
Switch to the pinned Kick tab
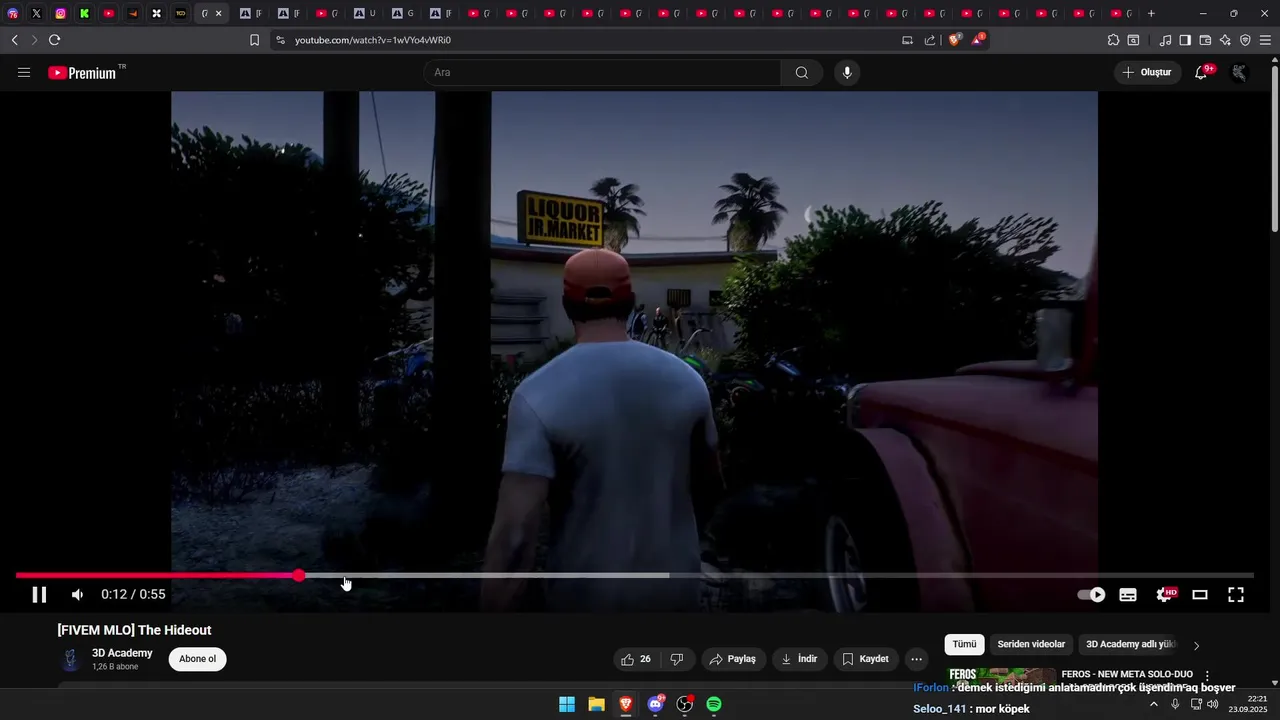[x=84, y=14]
